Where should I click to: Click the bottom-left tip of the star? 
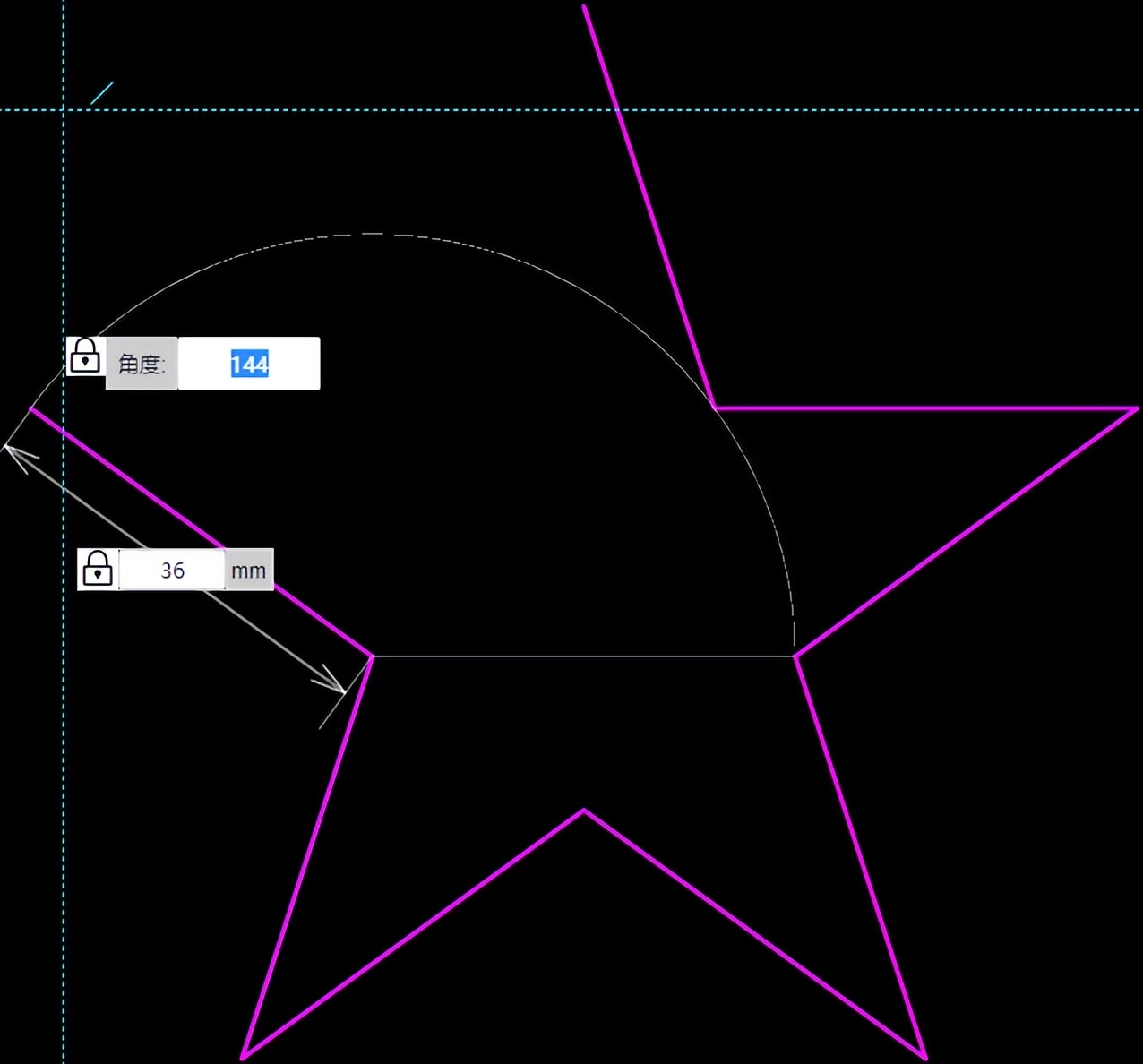(243, 1057)
